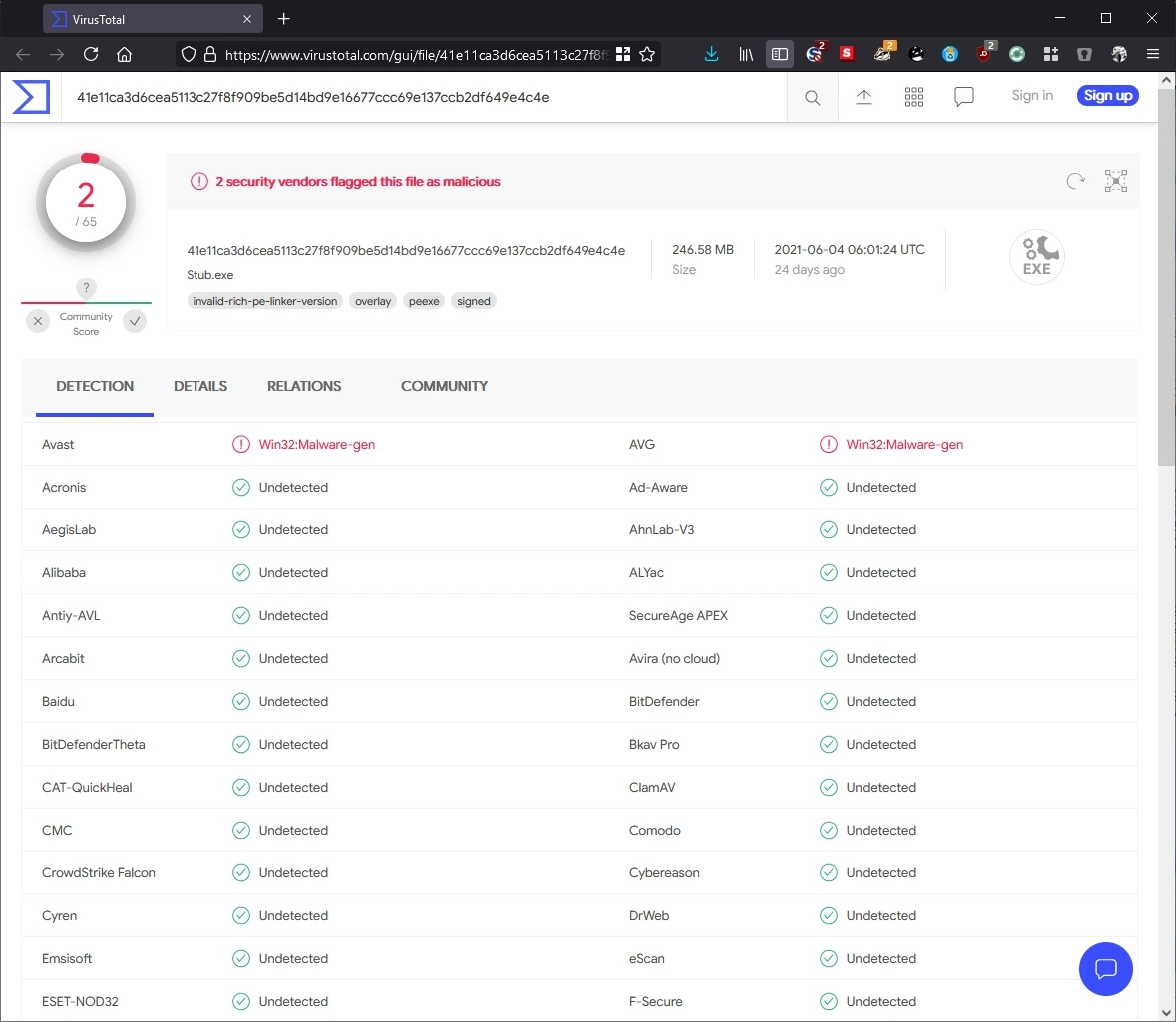The height and width of the screenshot is (1022, 1176).
Task: Open a new browser tab
Action: (x=283, y=19)
